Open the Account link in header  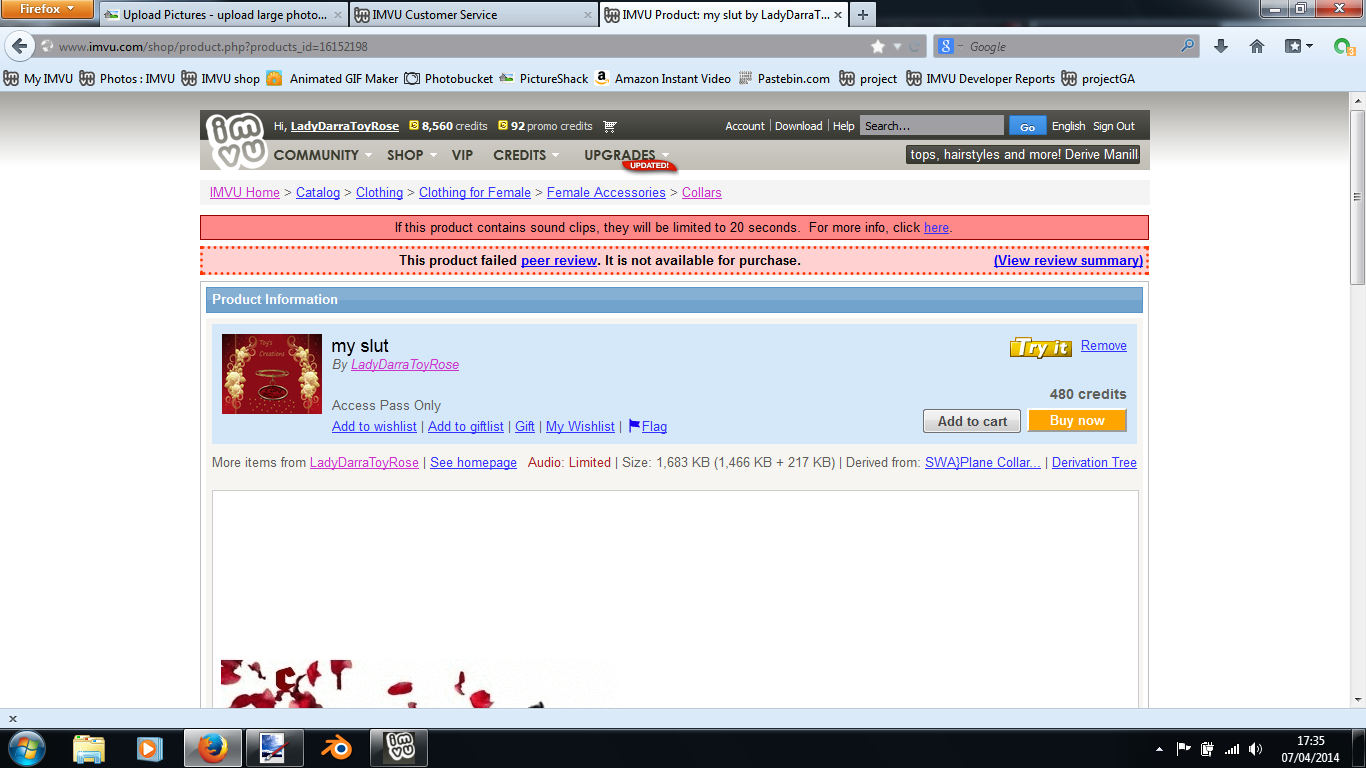coord(745,126)
